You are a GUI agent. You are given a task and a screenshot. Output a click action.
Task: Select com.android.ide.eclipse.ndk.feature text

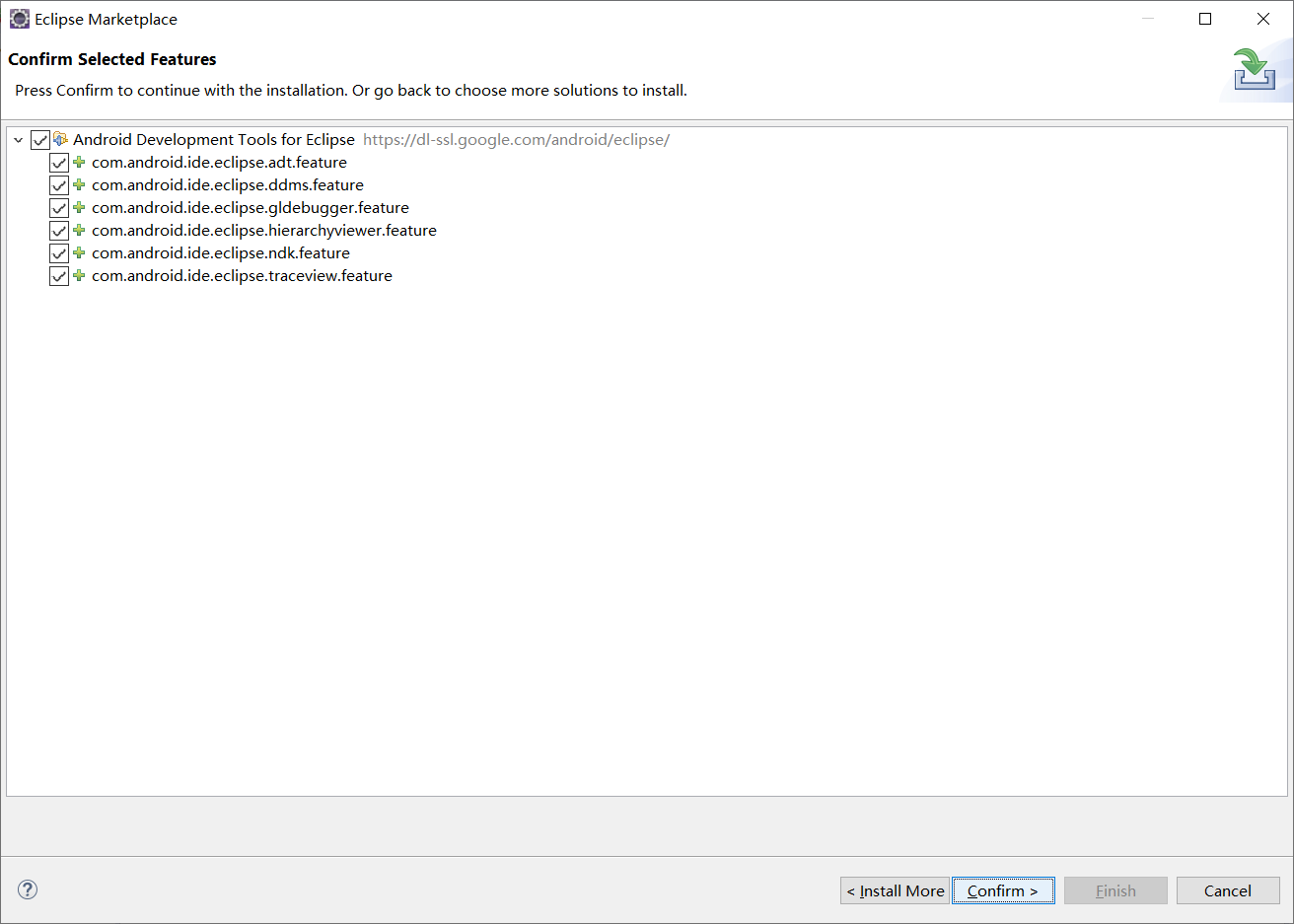(221, 252)
